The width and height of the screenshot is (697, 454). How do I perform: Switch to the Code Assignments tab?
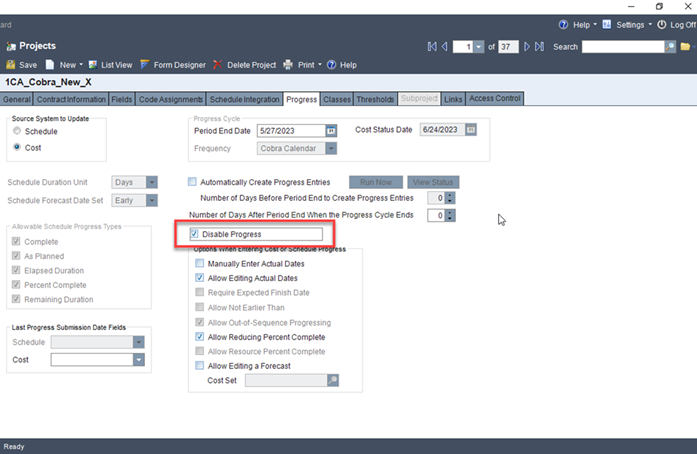click(x=170, y=99)
